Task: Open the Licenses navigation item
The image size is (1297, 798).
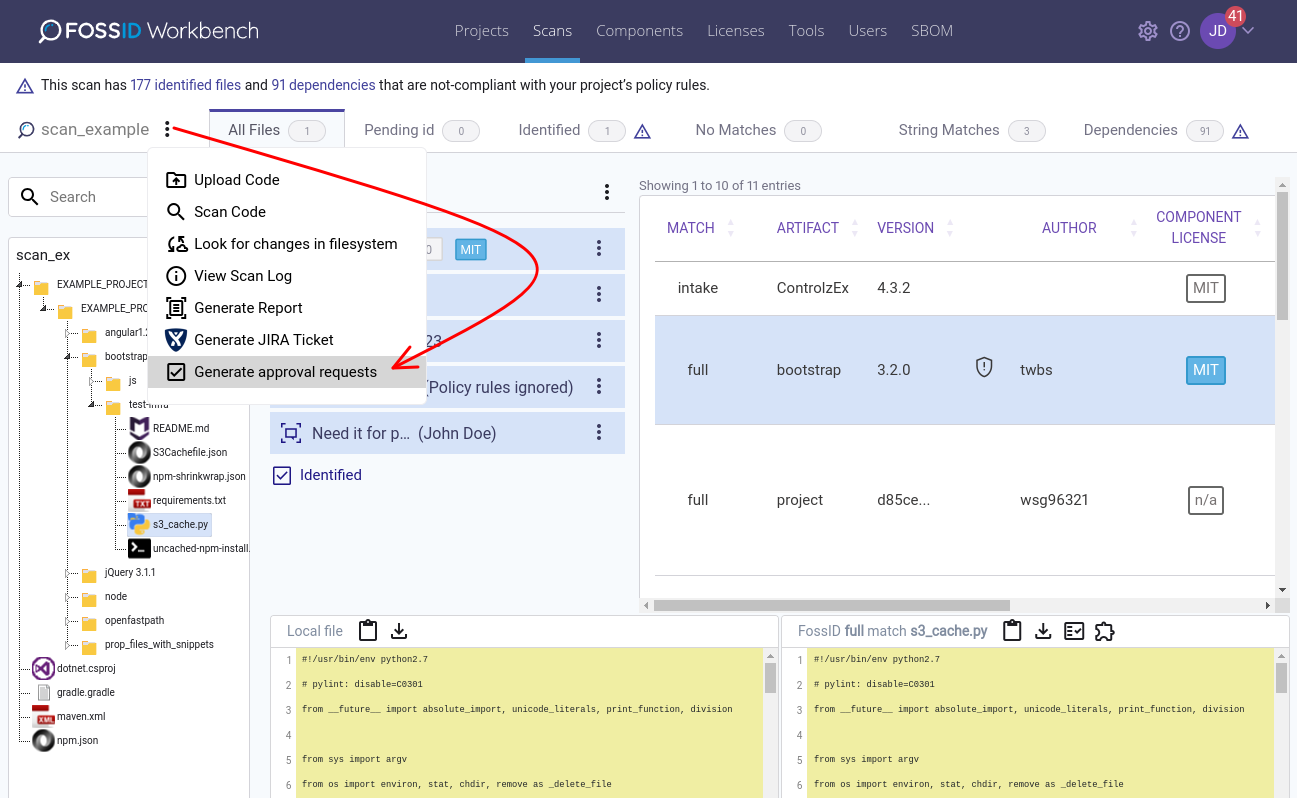Action: point(736,31)
